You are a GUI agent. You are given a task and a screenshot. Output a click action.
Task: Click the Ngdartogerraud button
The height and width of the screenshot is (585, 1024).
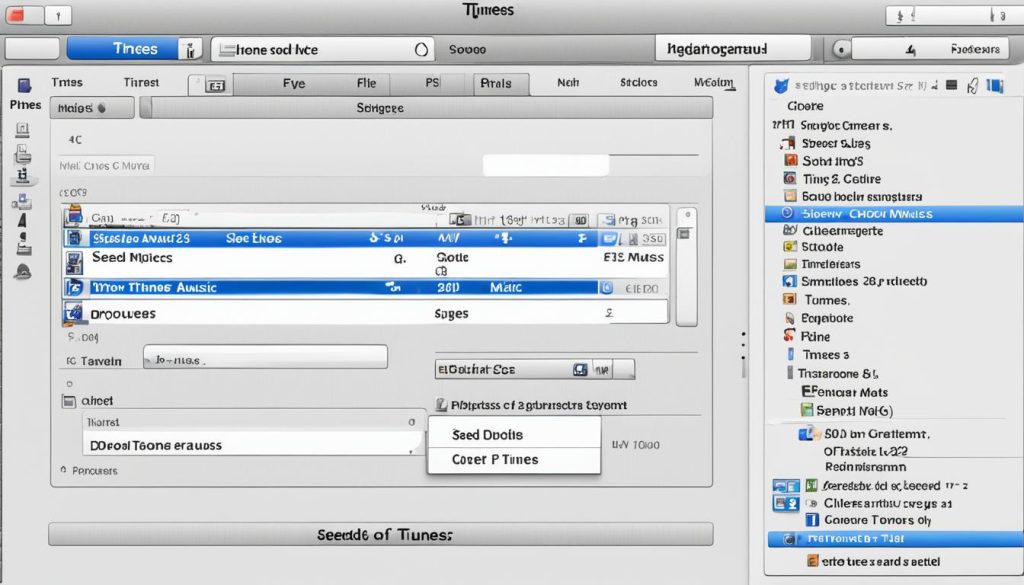[733, 48]
